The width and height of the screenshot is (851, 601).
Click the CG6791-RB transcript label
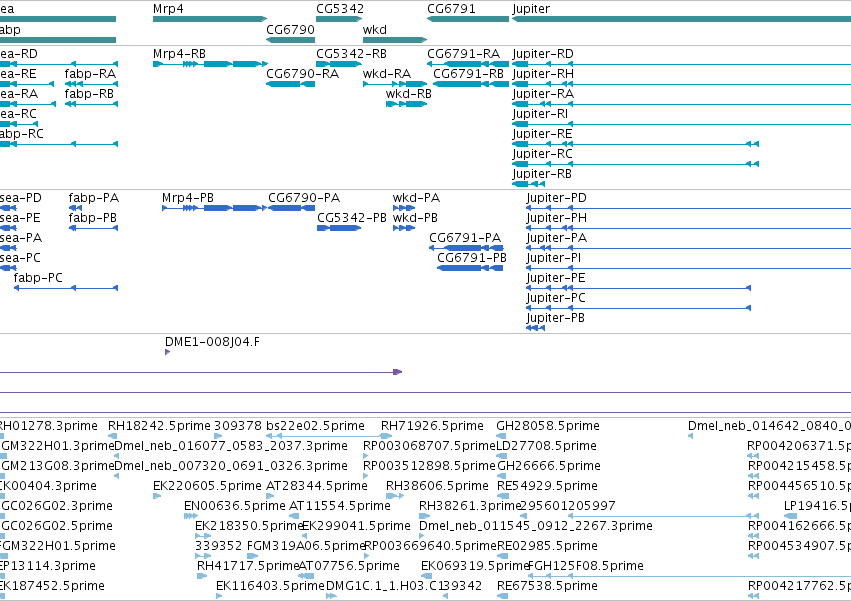(x=468, y=74)
